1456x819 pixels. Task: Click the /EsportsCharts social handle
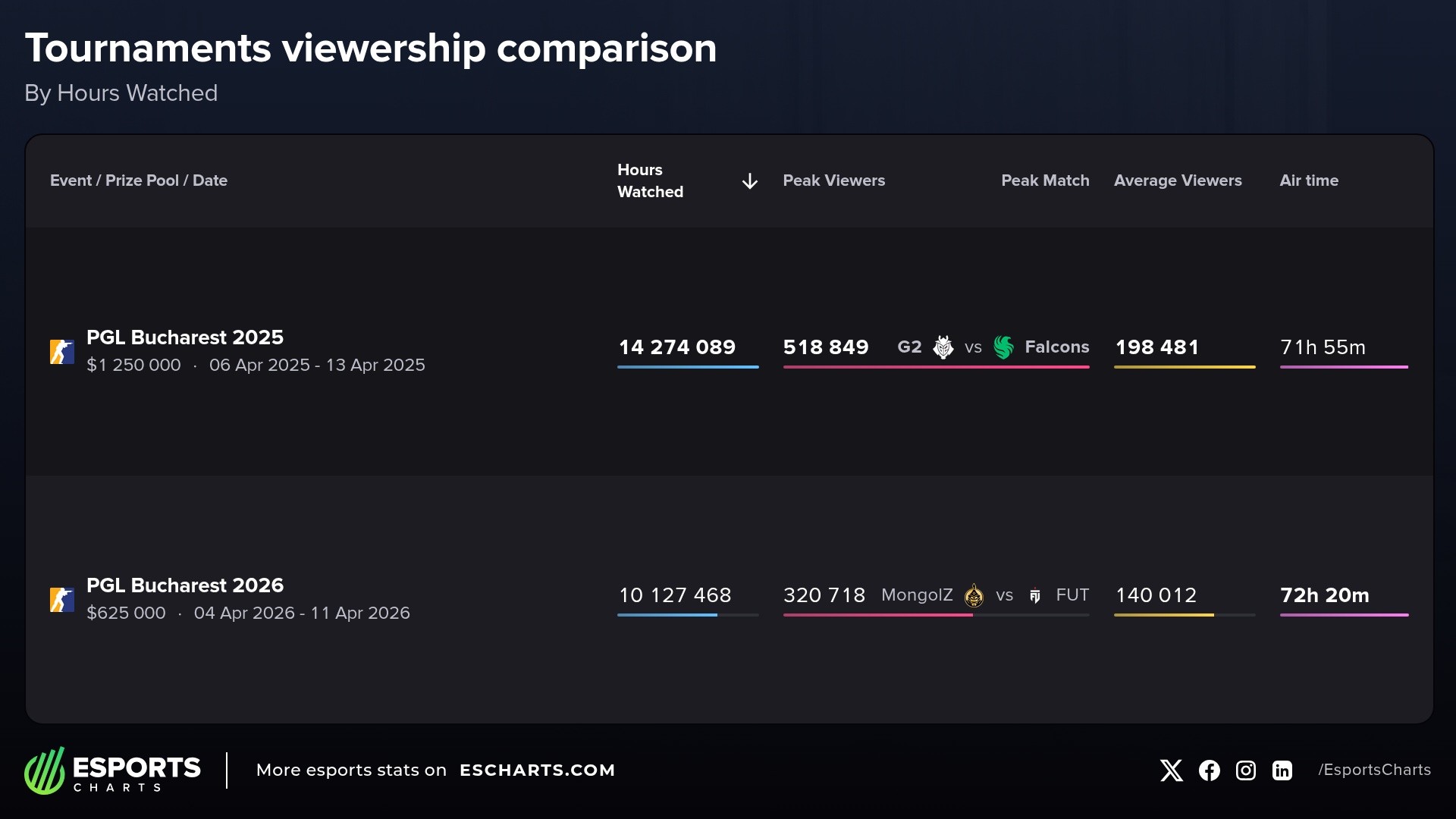pyautogui.click(x=1374, y=770)
